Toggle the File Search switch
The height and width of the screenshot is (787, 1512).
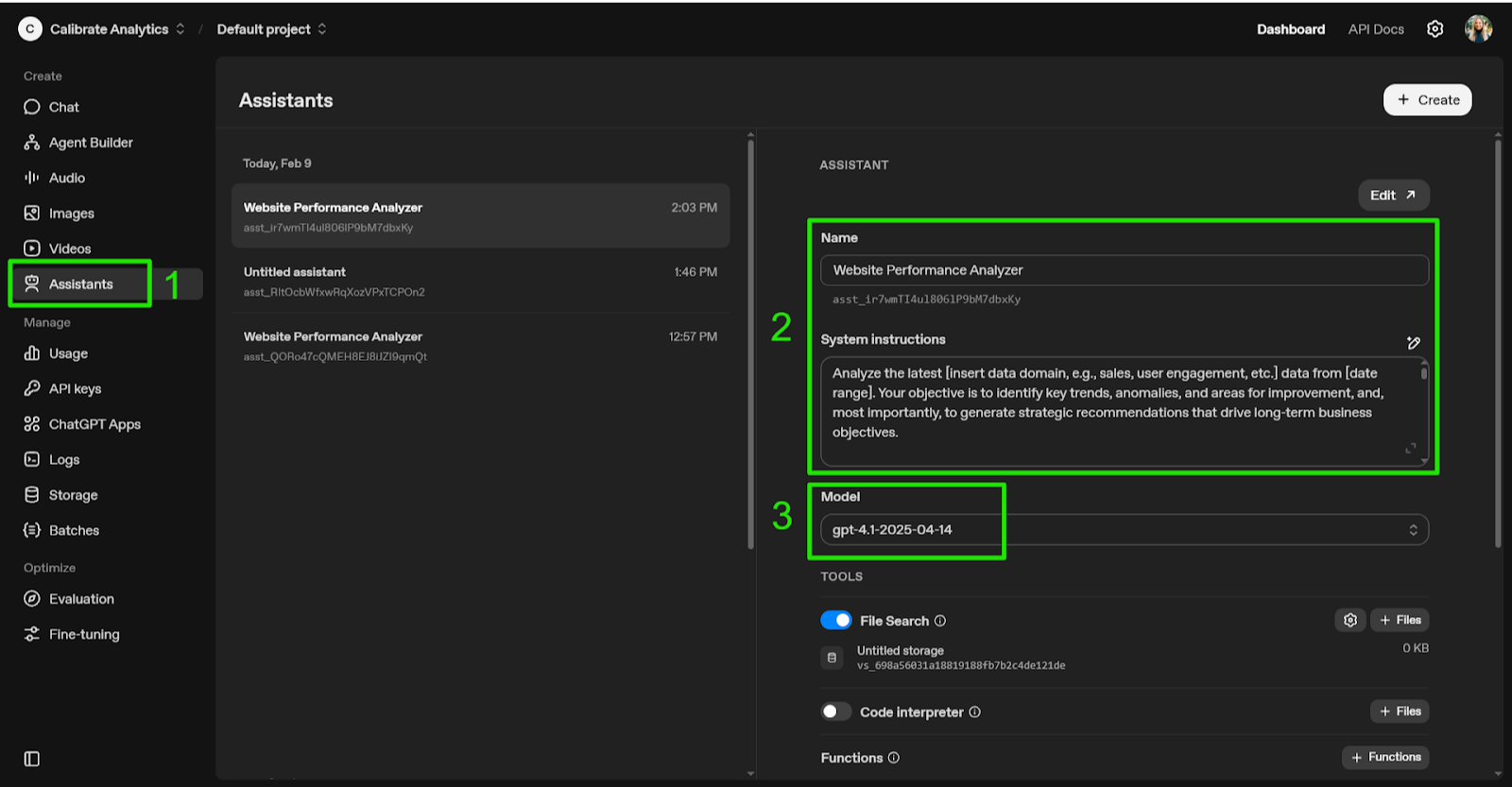[836, 621]
